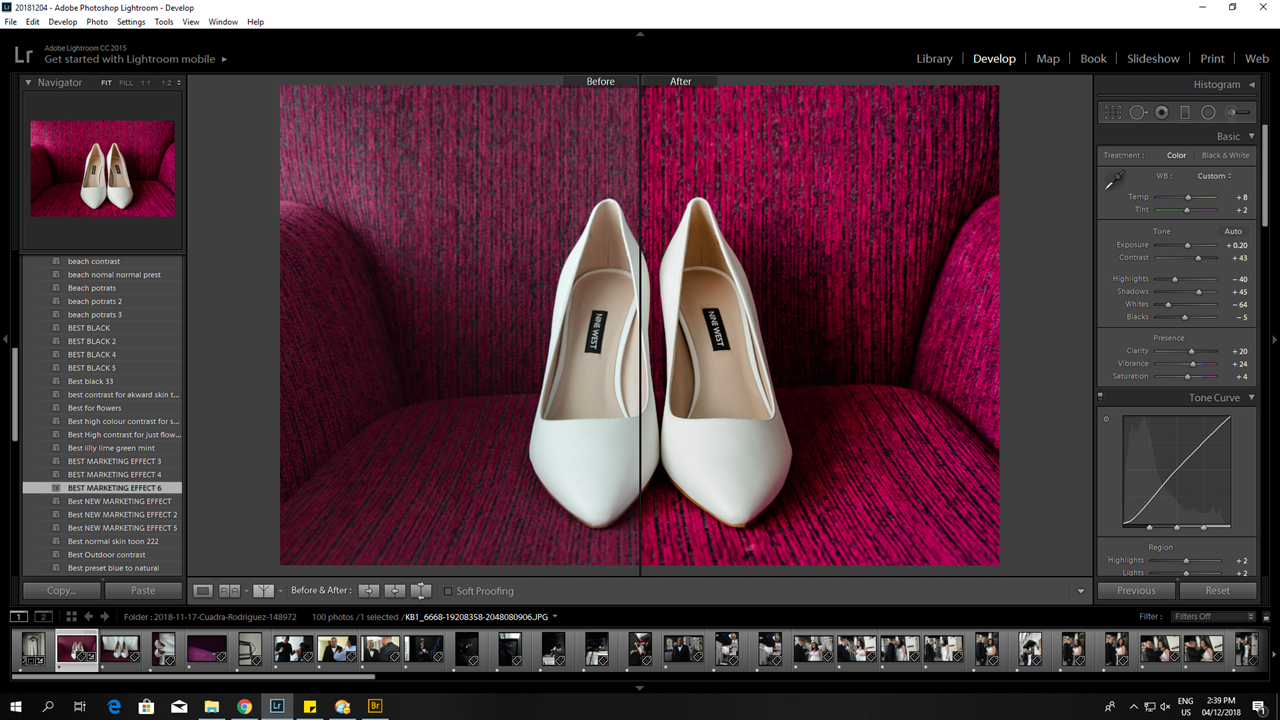The width and height of the screenshot is (1280, 720).
Task: Pick the White Balance eyedropper tool
Action: pyautogui.click(x=1113, y=181)
